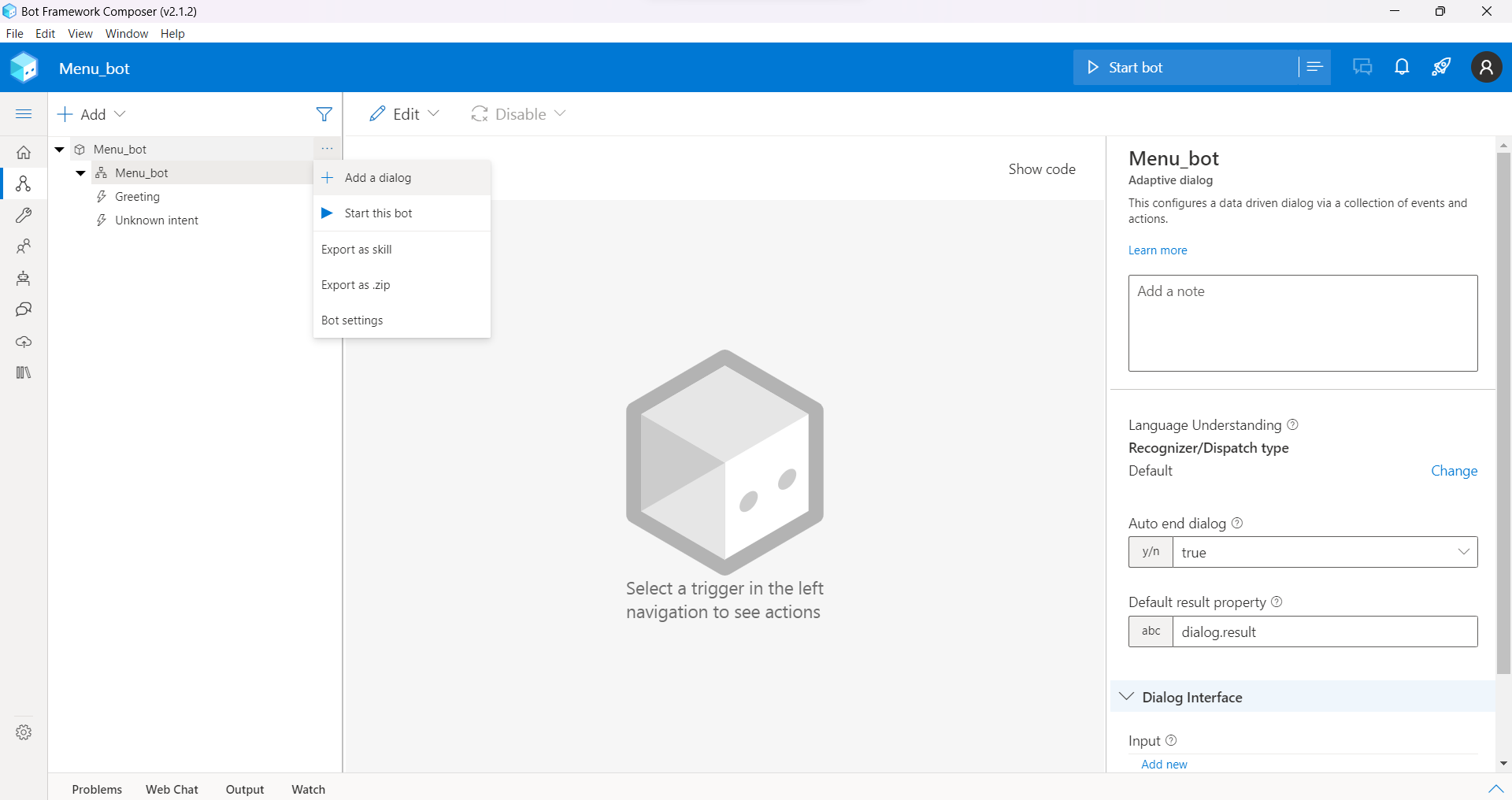Screen dimensions: 1512x800
Task: Open the web chat panel icon
Action: tap(1362, 67)
